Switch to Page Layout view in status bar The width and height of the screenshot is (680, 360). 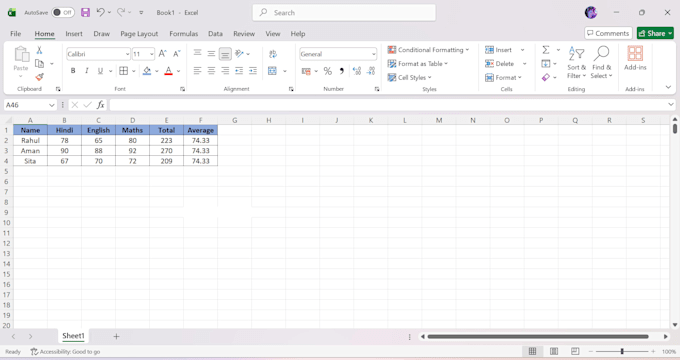tap(554, 351)
